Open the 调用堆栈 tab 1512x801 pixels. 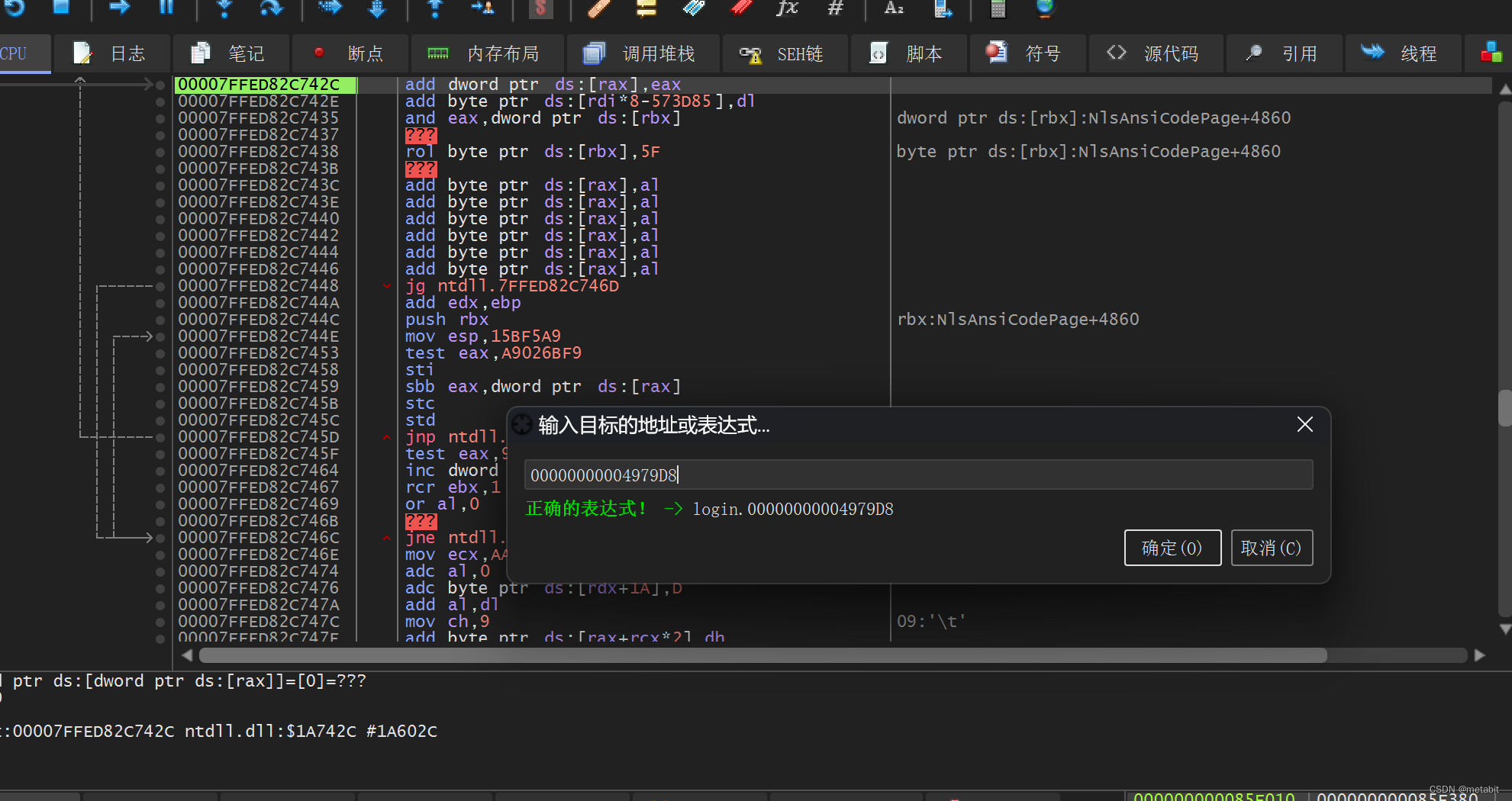pyautogui.click(x=643, y=53)
